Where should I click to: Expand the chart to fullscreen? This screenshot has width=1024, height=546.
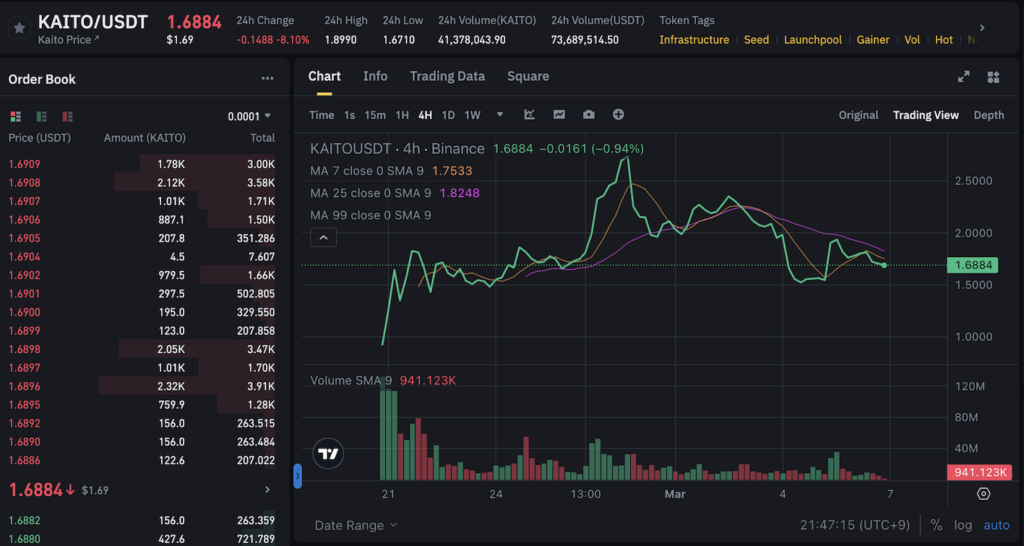963,77
